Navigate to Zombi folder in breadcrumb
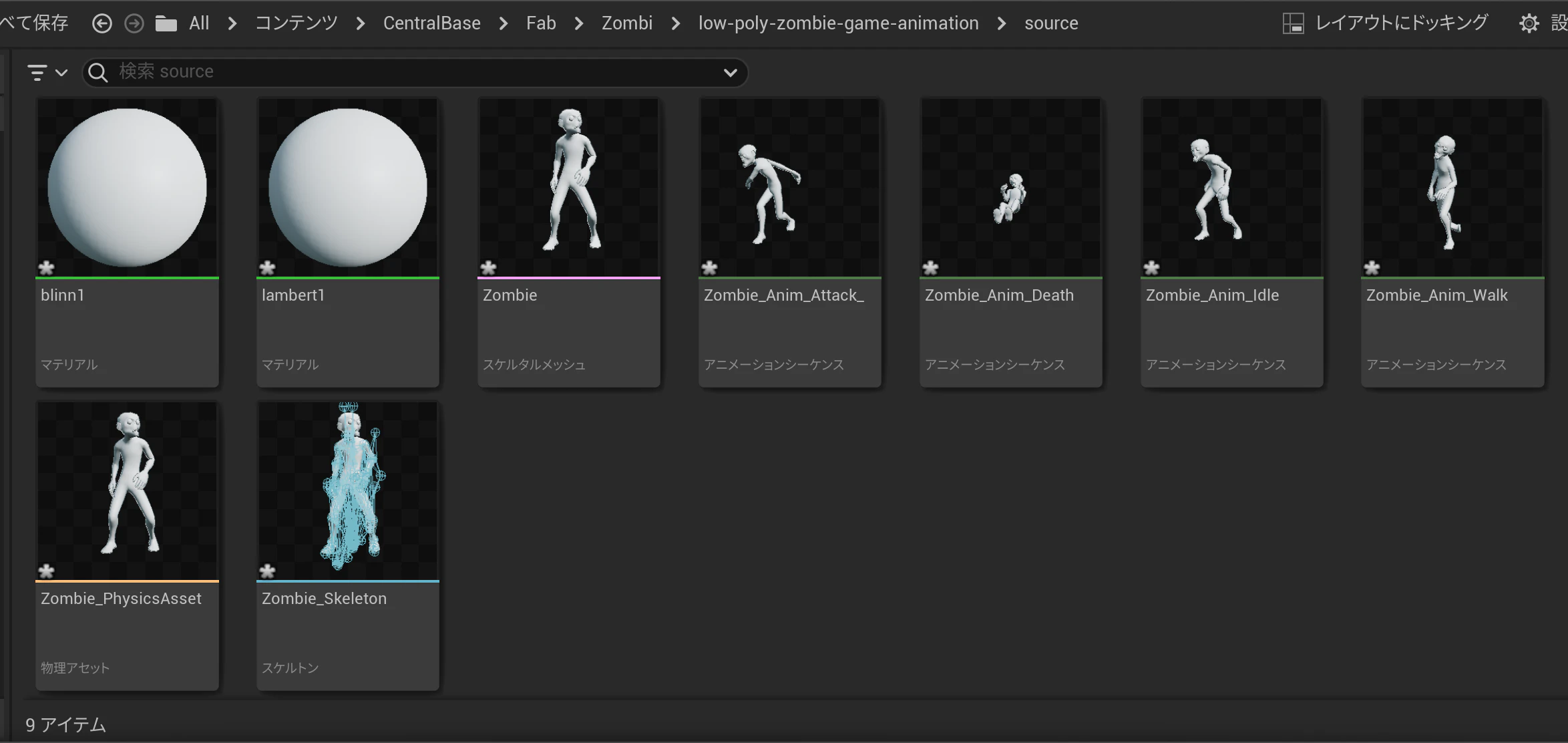 click(x=627, y=23)
